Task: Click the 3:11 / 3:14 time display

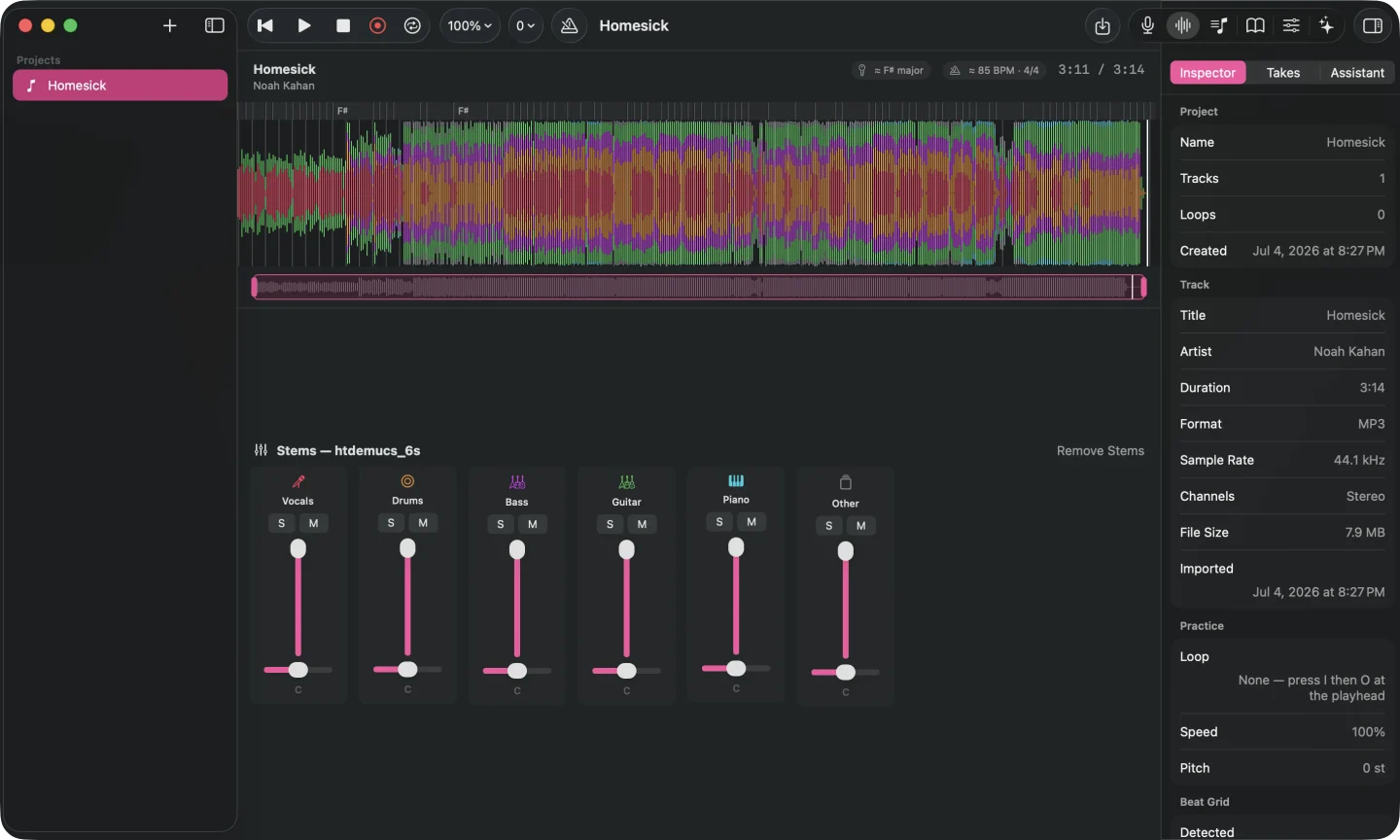Action: pos(1102,70)
